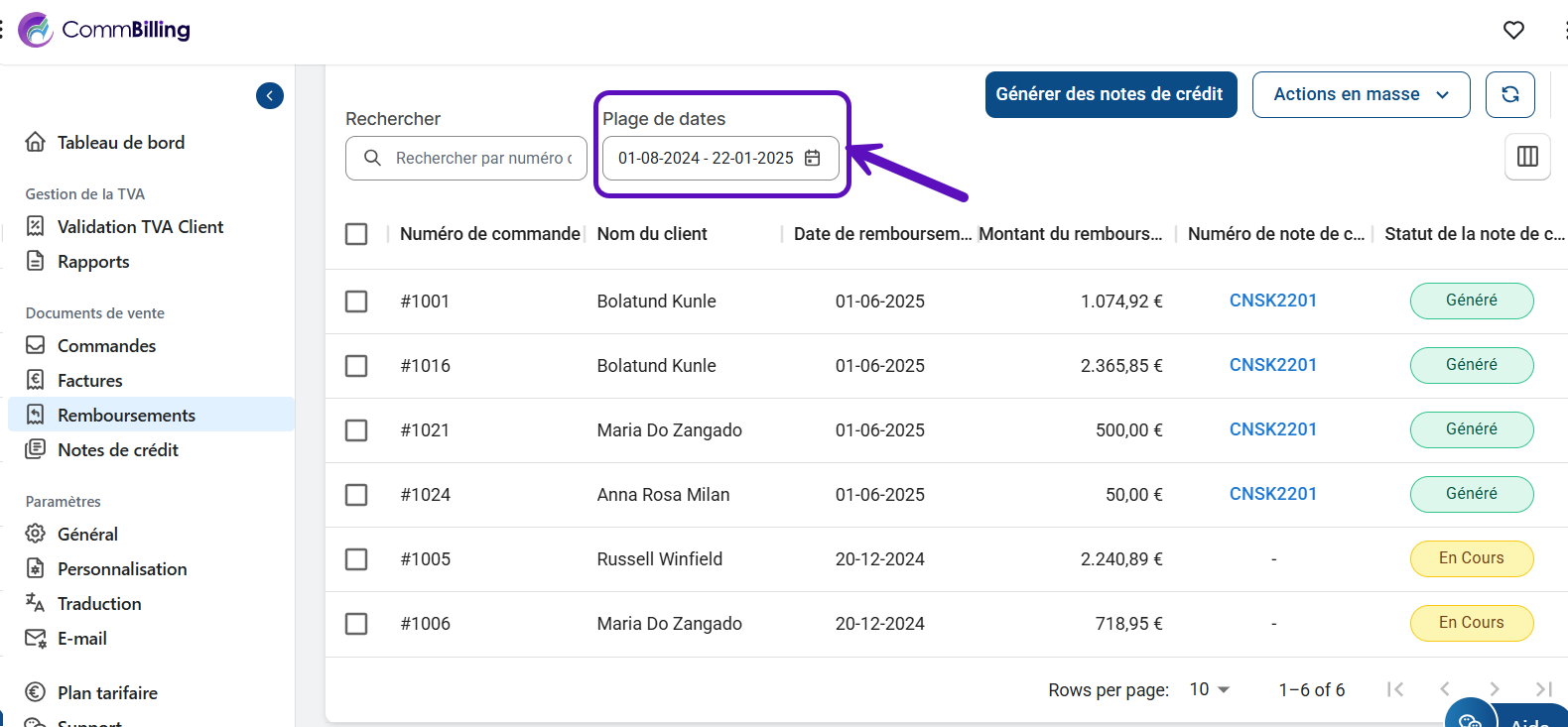Open credit note link CNSK2201 for #1016

(1272, 365)
